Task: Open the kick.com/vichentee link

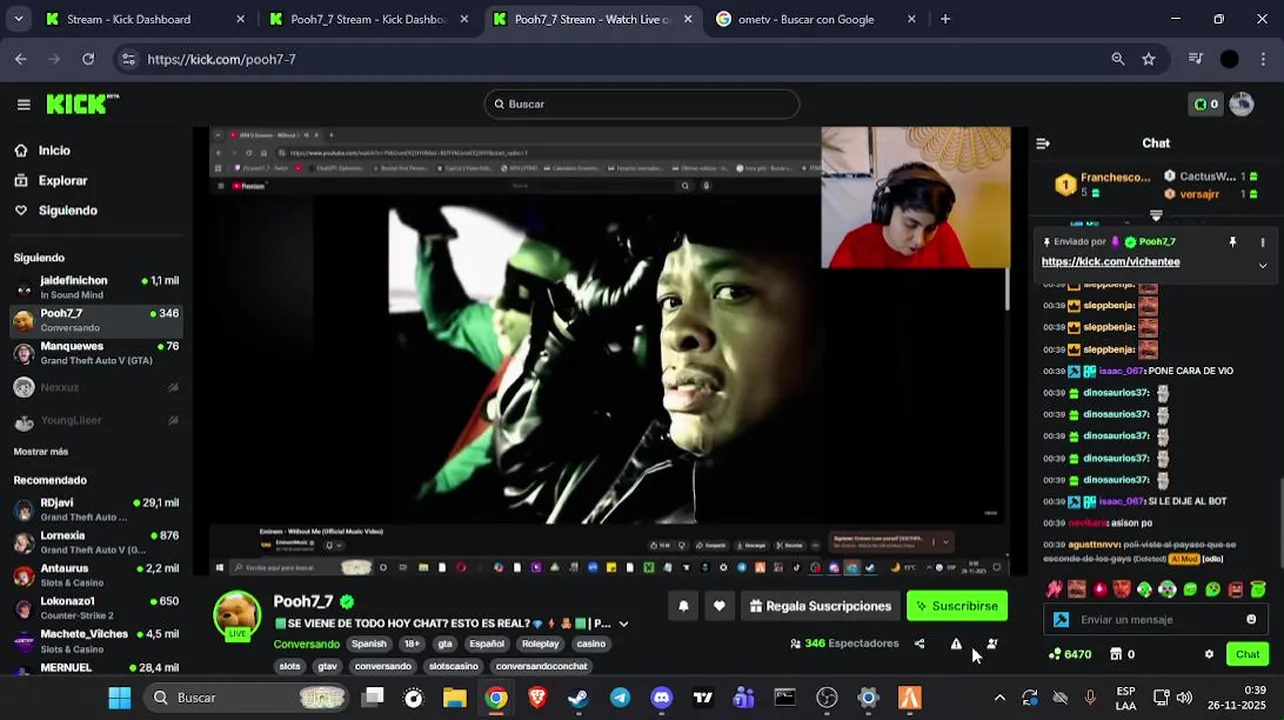Action: (1110, 262)
